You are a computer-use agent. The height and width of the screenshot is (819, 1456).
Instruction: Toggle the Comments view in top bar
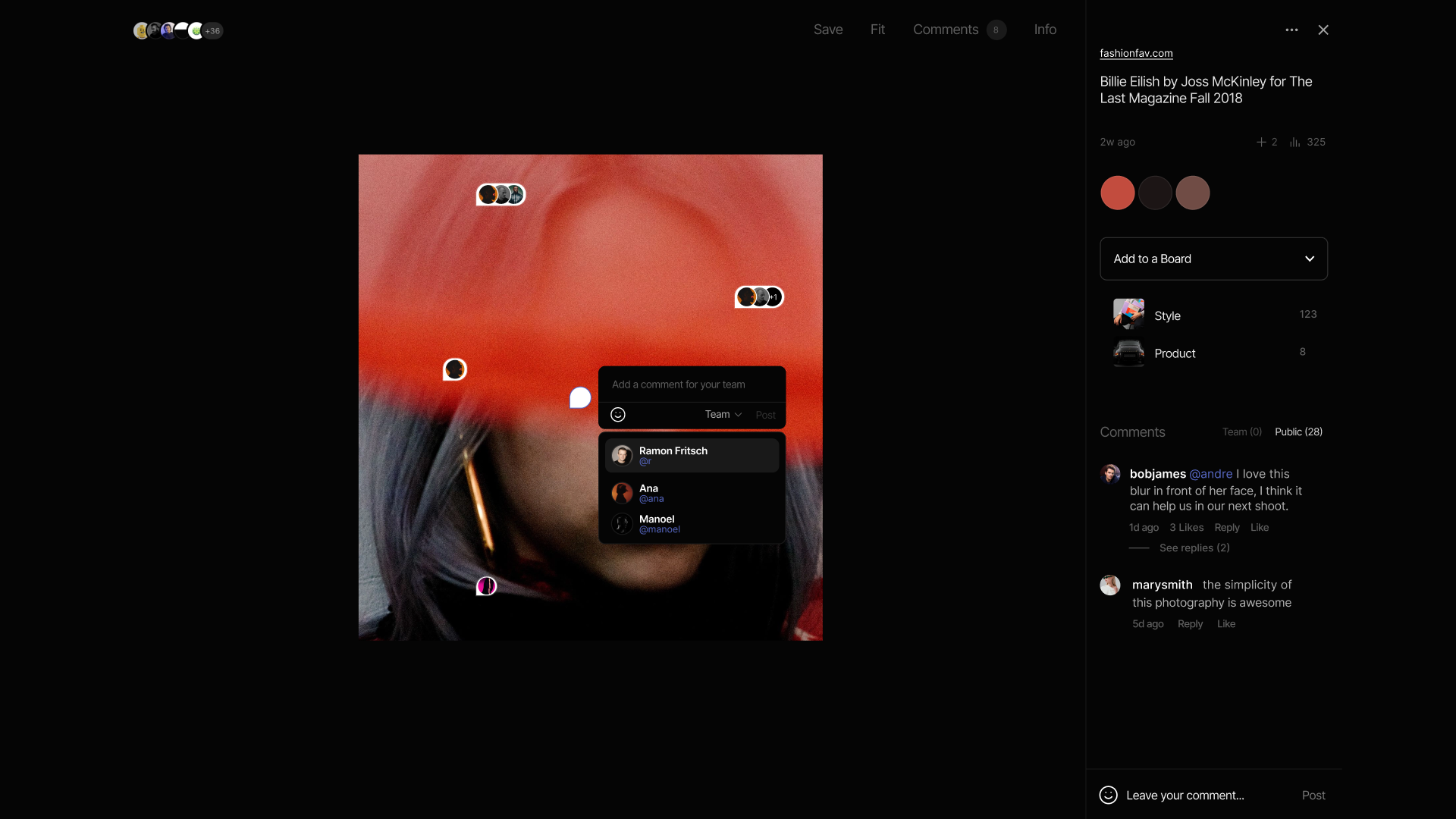(946, 30)
